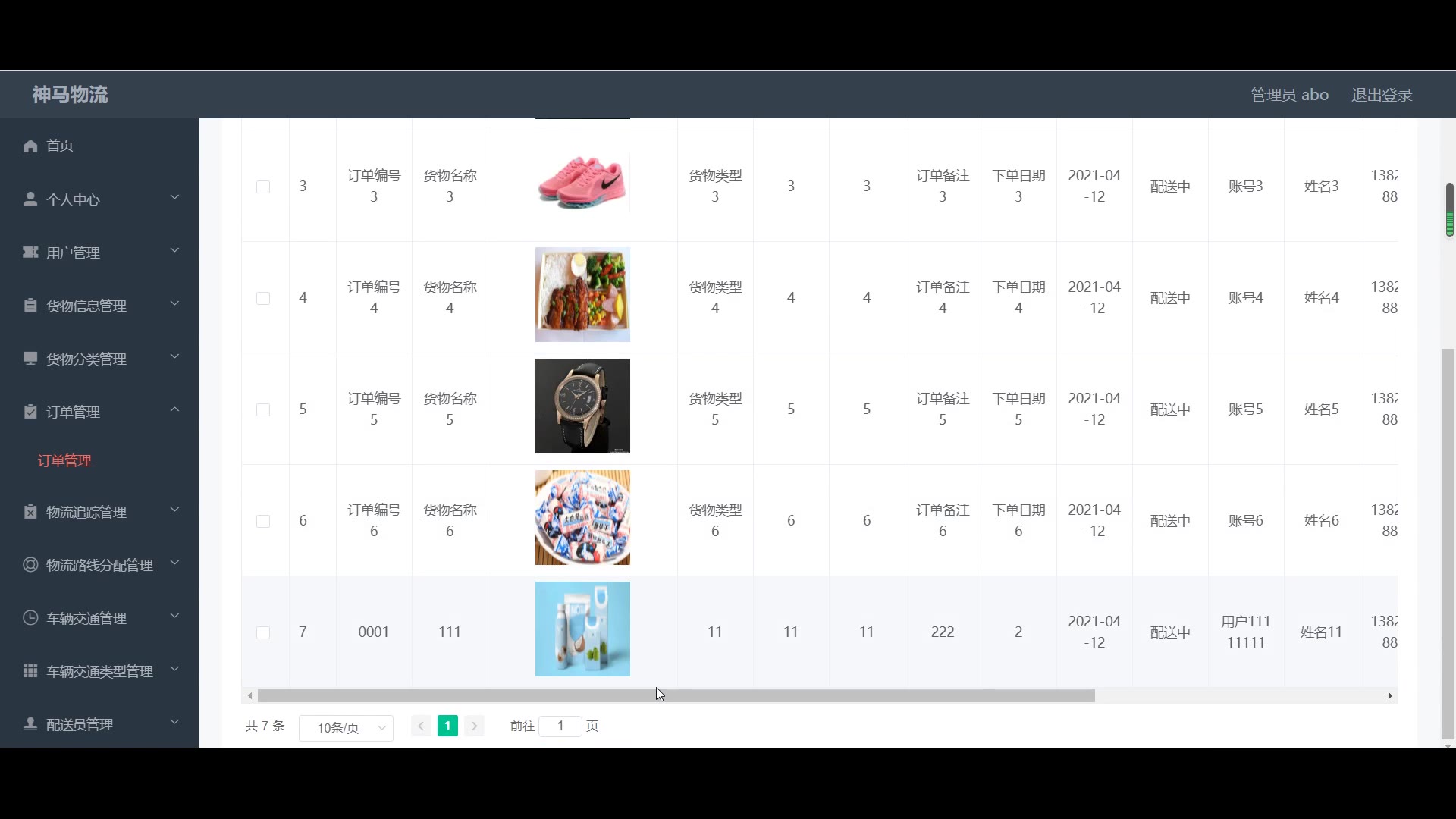Select the checkbox in row 5
The width and height of the screenshot is (1456, 819).
(x=263, y=409)
